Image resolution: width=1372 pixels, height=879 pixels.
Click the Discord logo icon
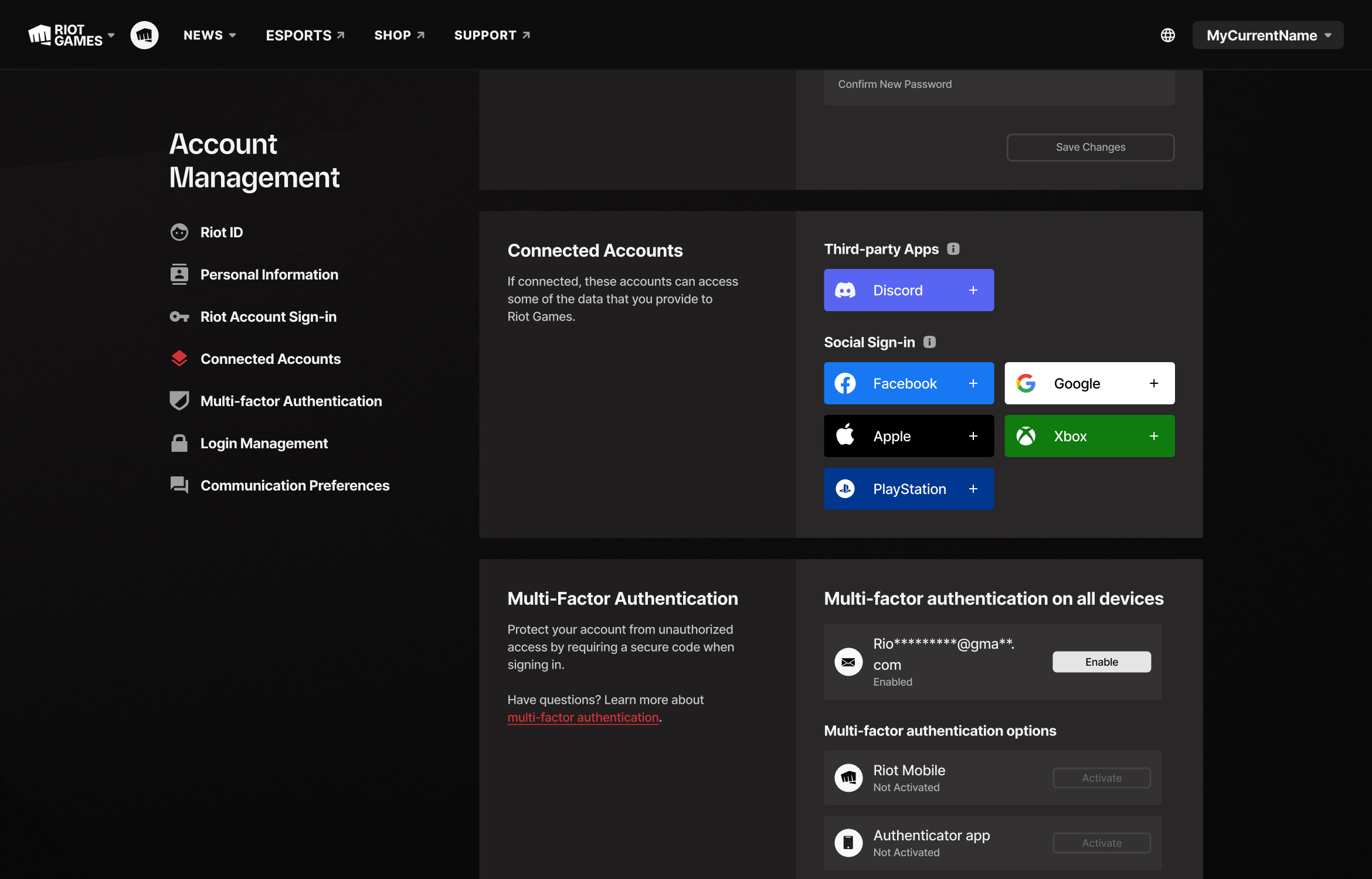coord(845,290)
